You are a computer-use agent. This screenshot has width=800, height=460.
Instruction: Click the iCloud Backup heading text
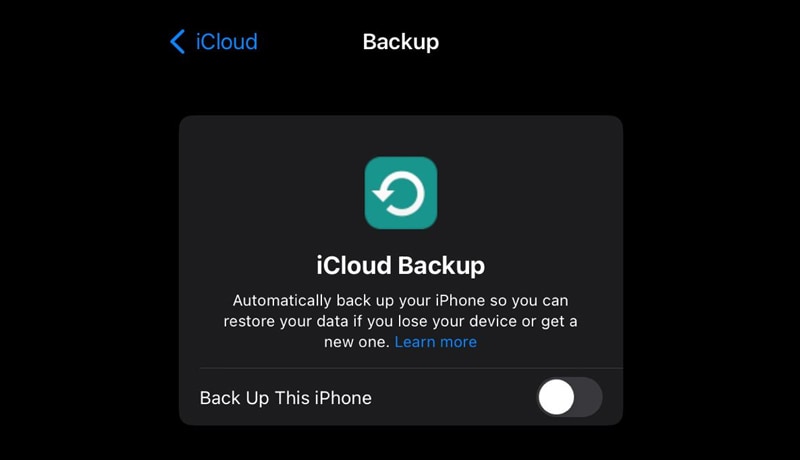coord(401,266)
